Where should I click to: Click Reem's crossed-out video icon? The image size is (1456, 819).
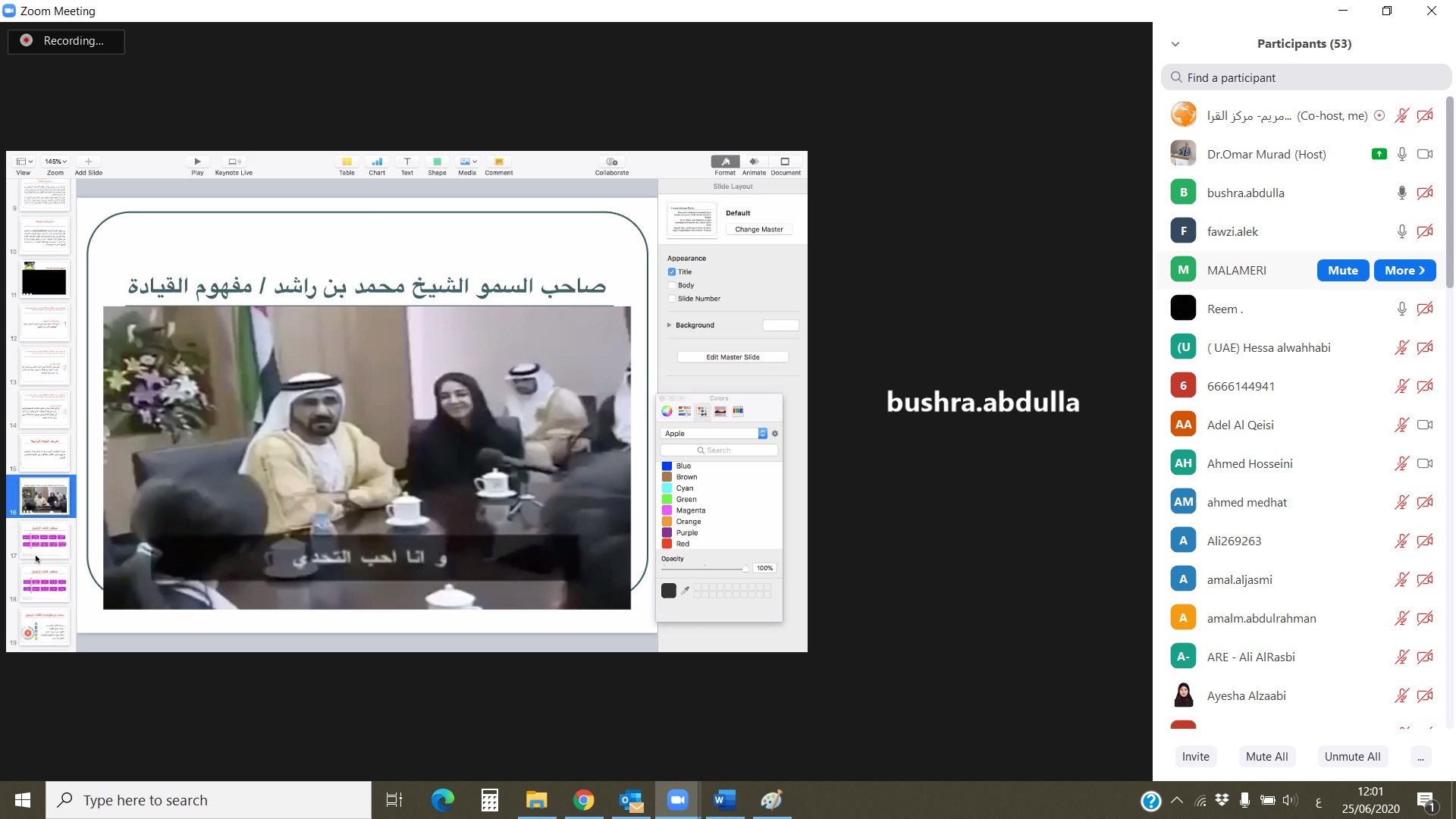(x=1425, y=309)
